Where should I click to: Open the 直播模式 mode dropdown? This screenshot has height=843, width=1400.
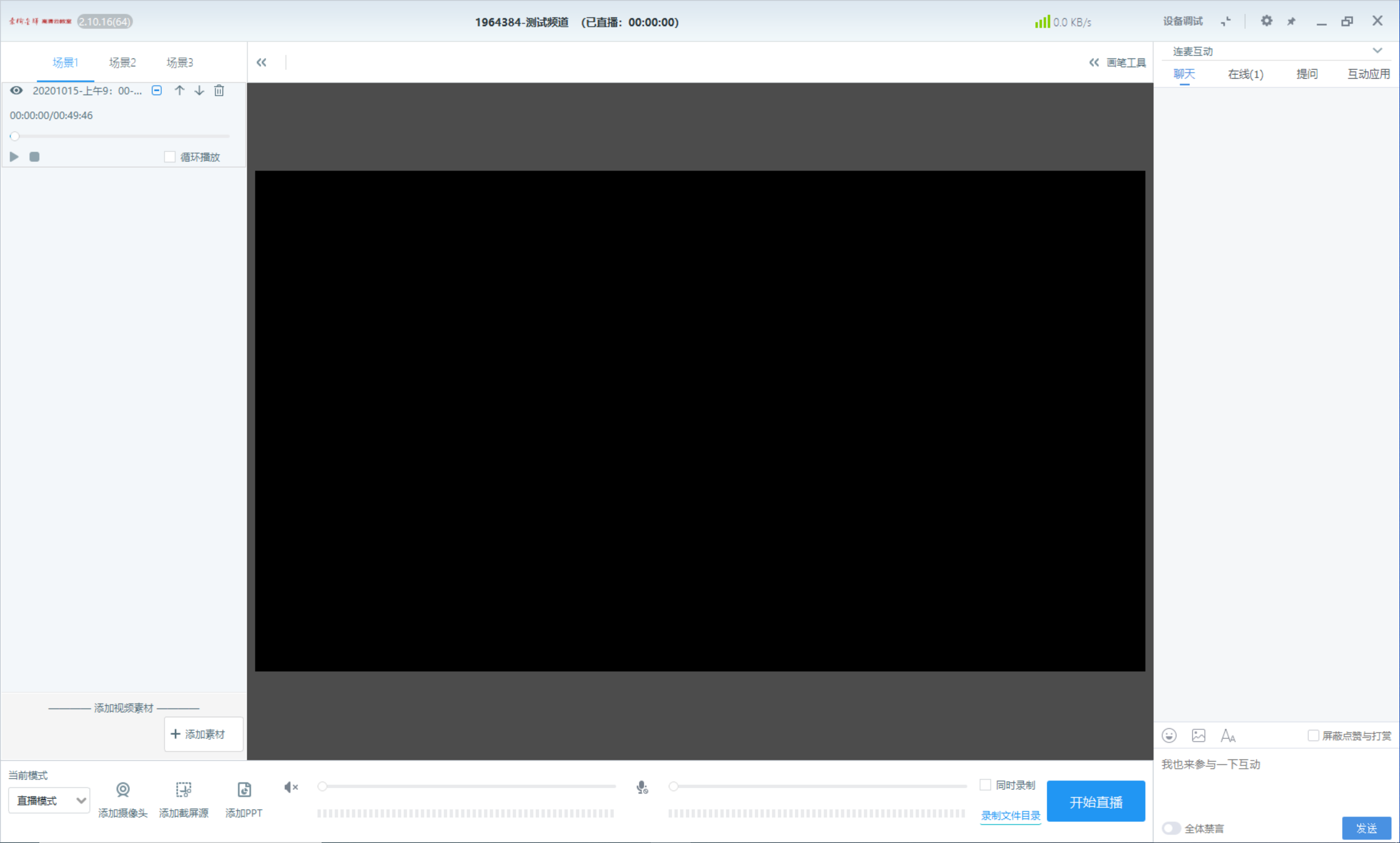(49, 800)
